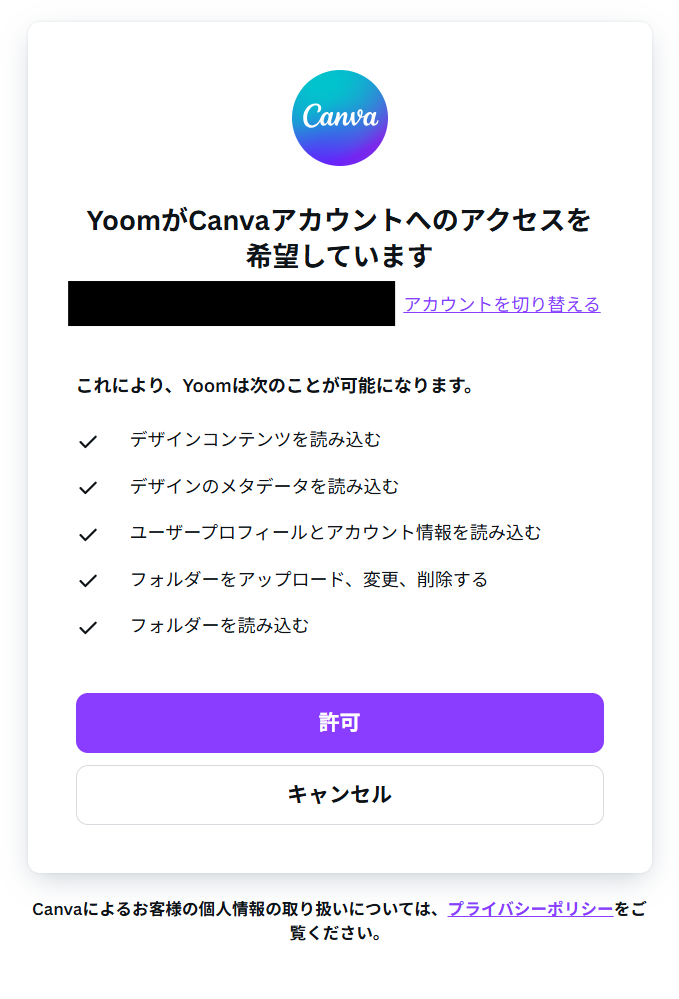The width and height of the screenshot is (679, 999).
Task: Click the デザインのメタデータを読み込む permission text
Action: (x=264, y=486)
